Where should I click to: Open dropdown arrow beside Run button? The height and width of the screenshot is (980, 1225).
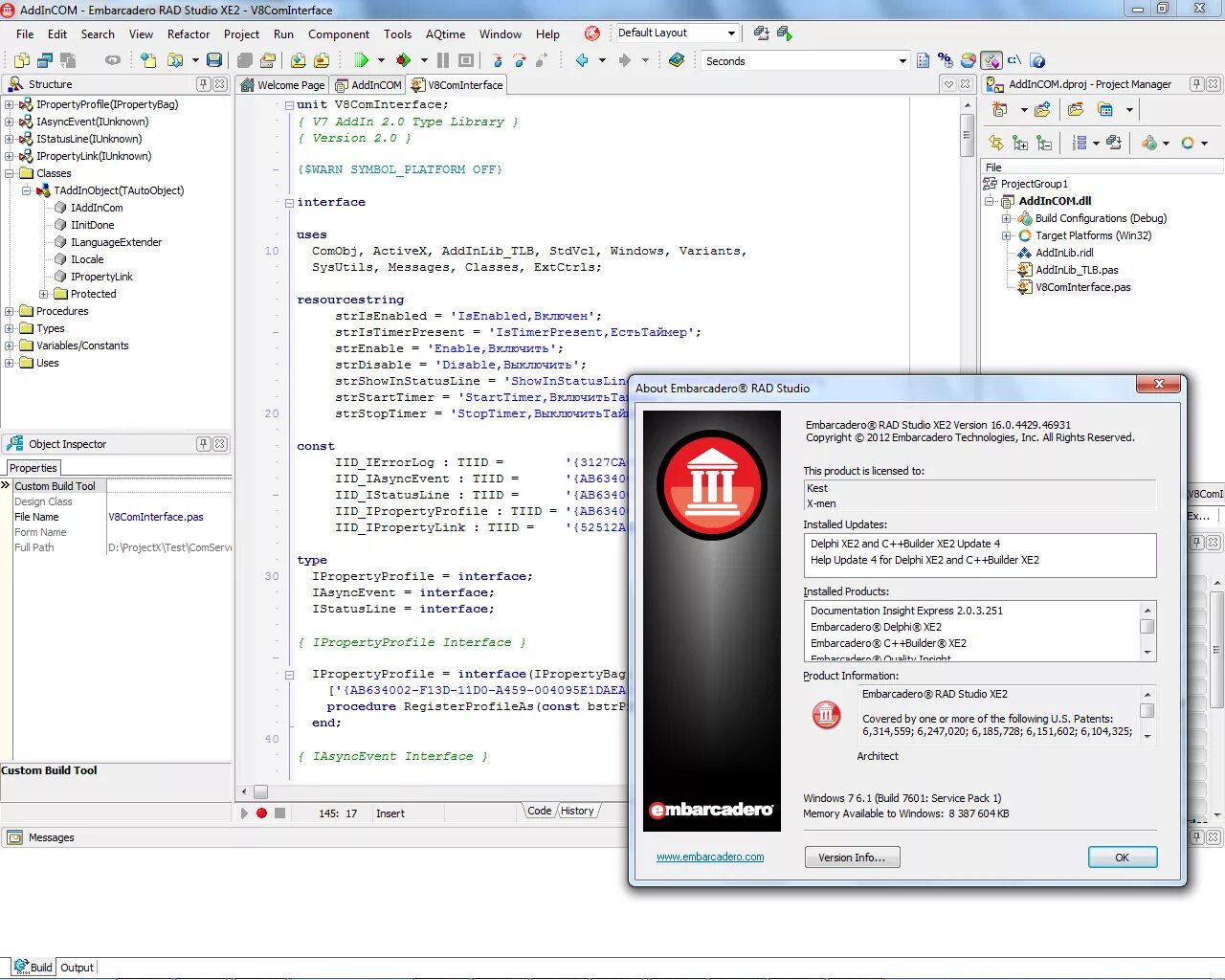tap(381, 60)
